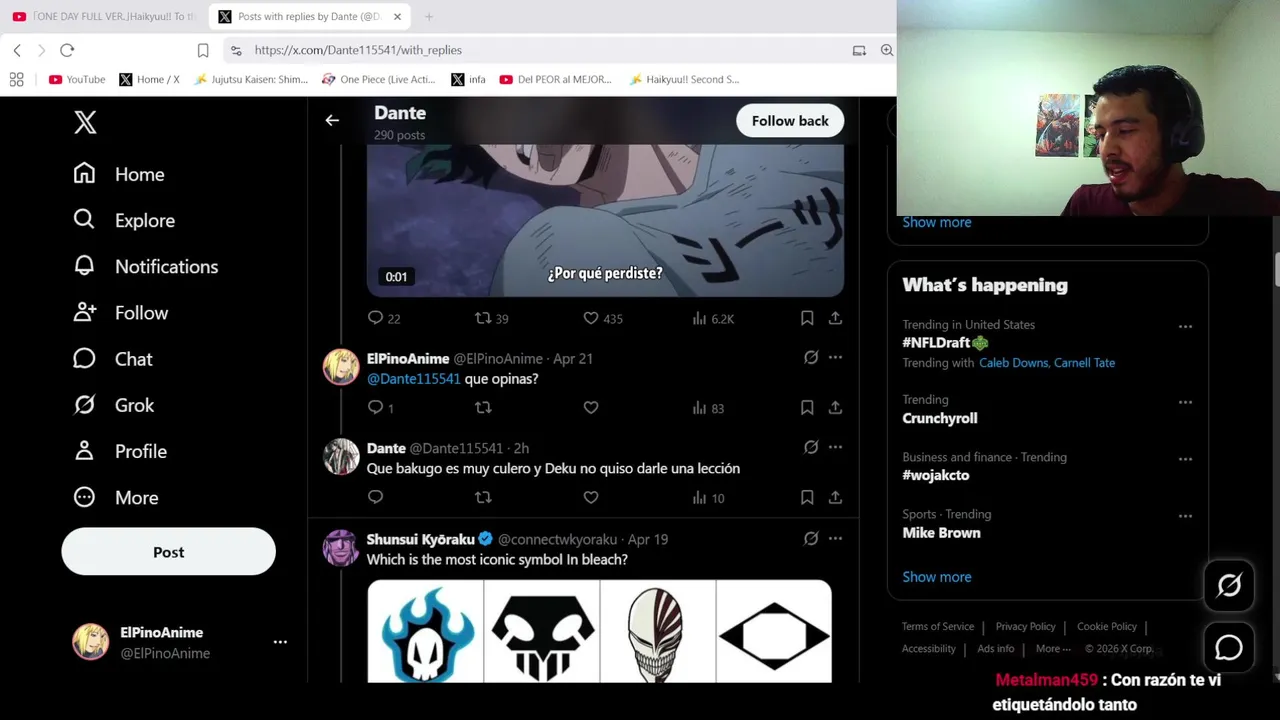Screen dimensions: 1280x720
Task: Open the Terms of Service link
Action: pyautogui.click(x=938, y=626)
